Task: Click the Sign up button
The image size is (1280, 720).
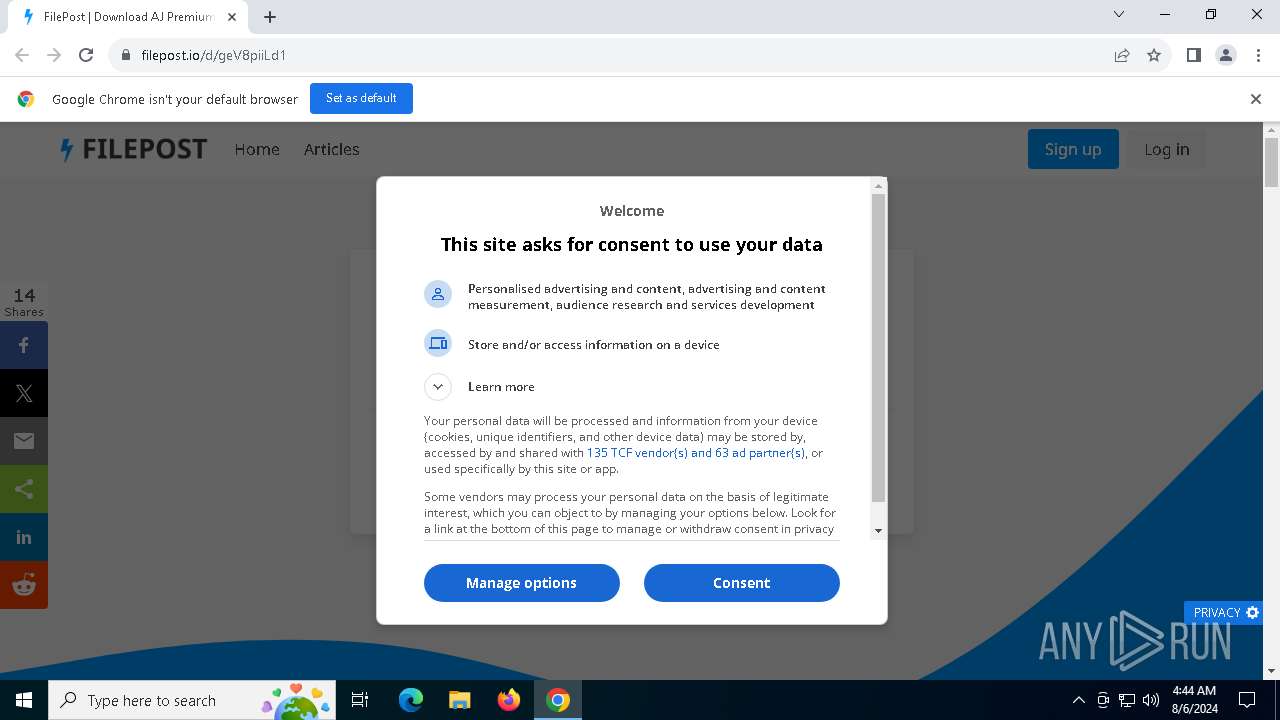Action: tap(1073, 149)
